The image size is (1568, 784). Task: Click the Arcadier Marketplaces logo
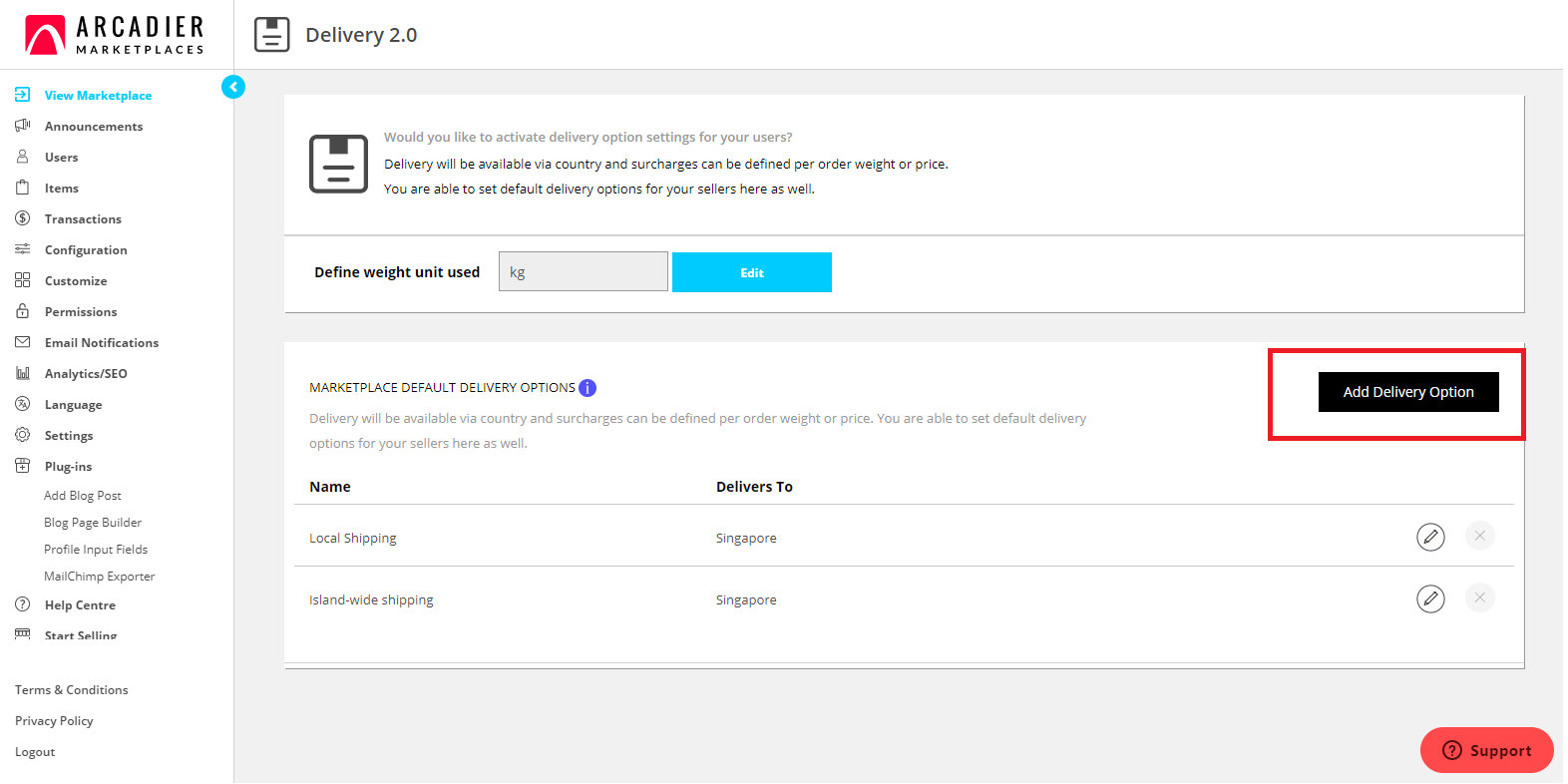[115, 35]
